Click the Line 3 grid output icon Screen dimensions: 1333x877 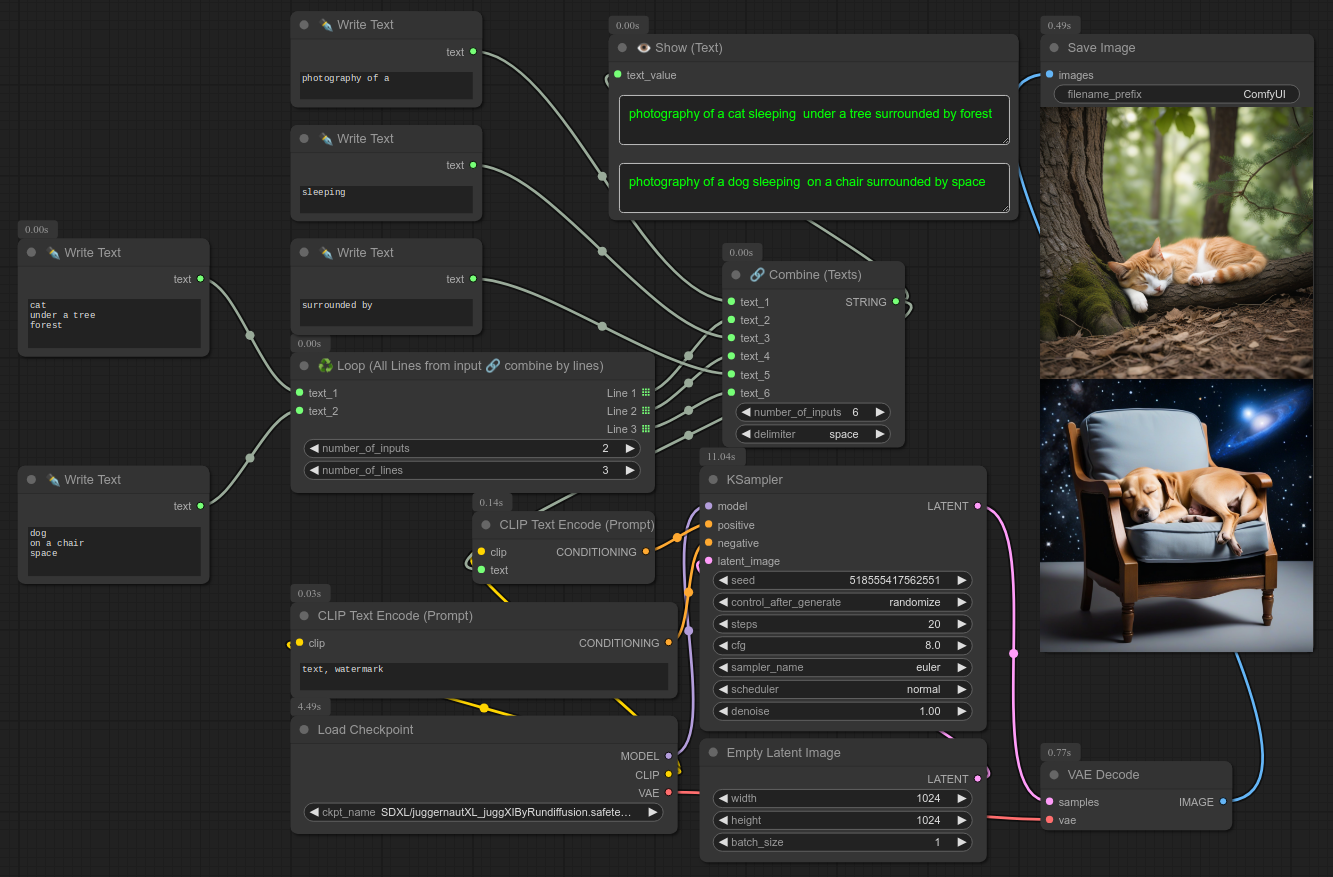click(646, 429)
